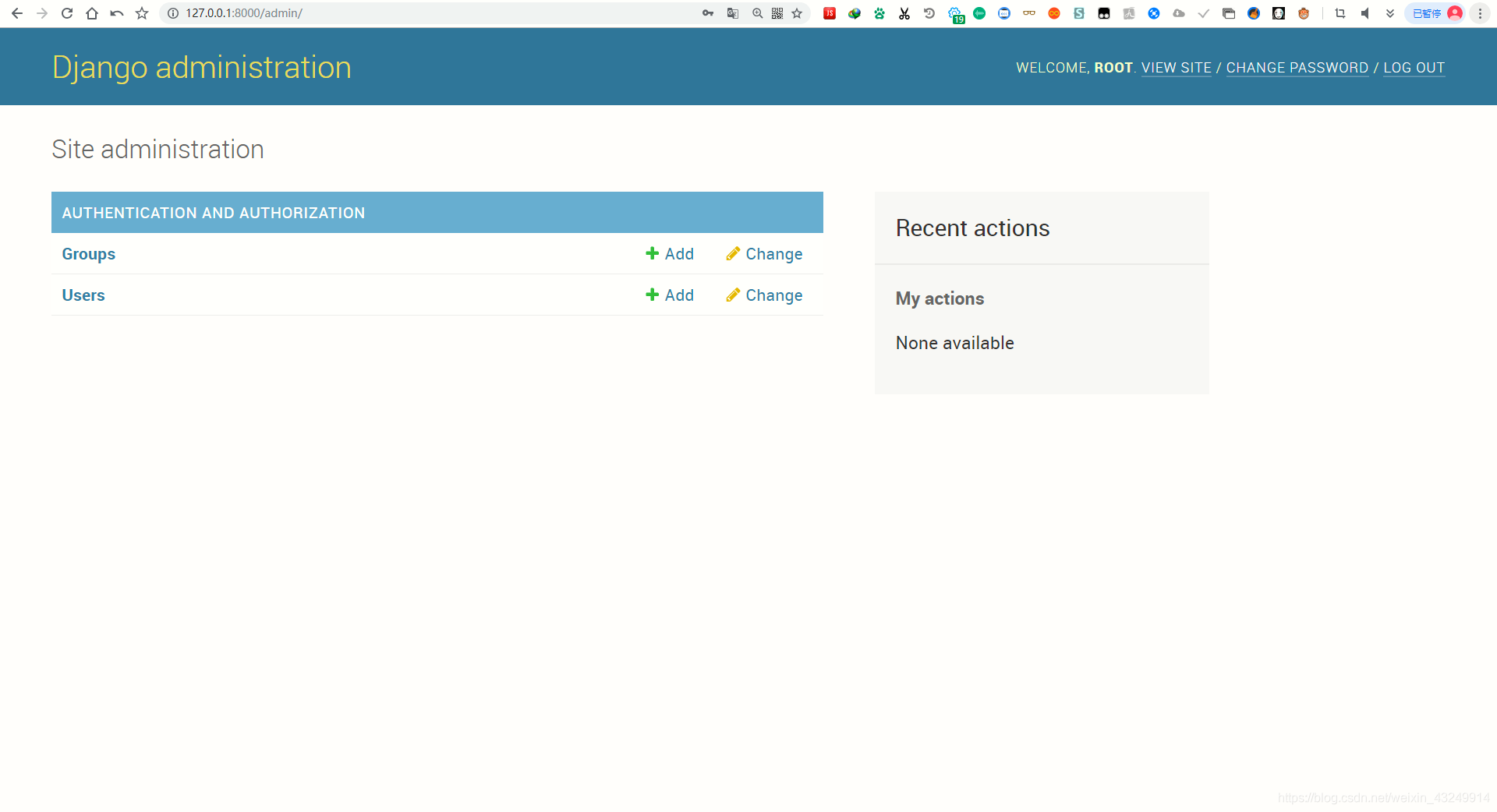The width and height of the screenshot is (1497, 812).
Task: Reload the admin page
Action: (67, 13)
